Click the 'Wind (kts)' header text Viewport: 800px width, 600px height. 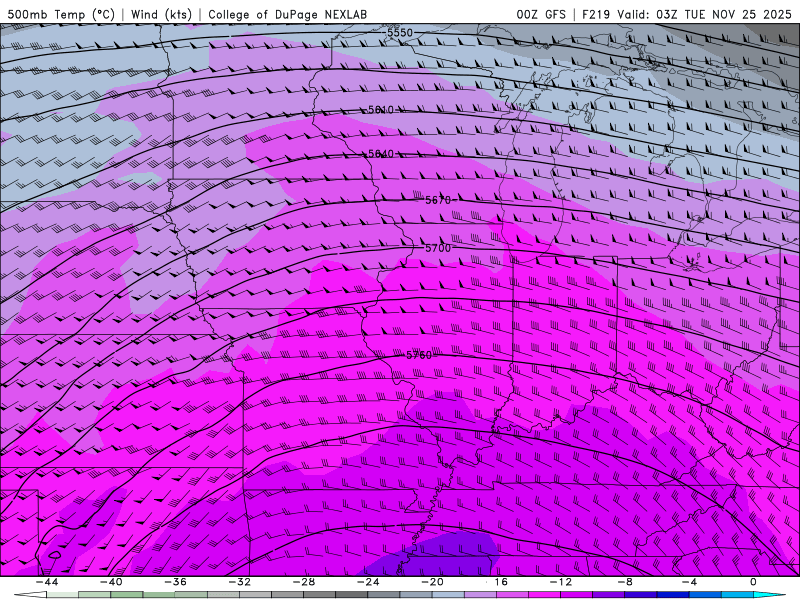pyautogui.click(x=161, y=14)
